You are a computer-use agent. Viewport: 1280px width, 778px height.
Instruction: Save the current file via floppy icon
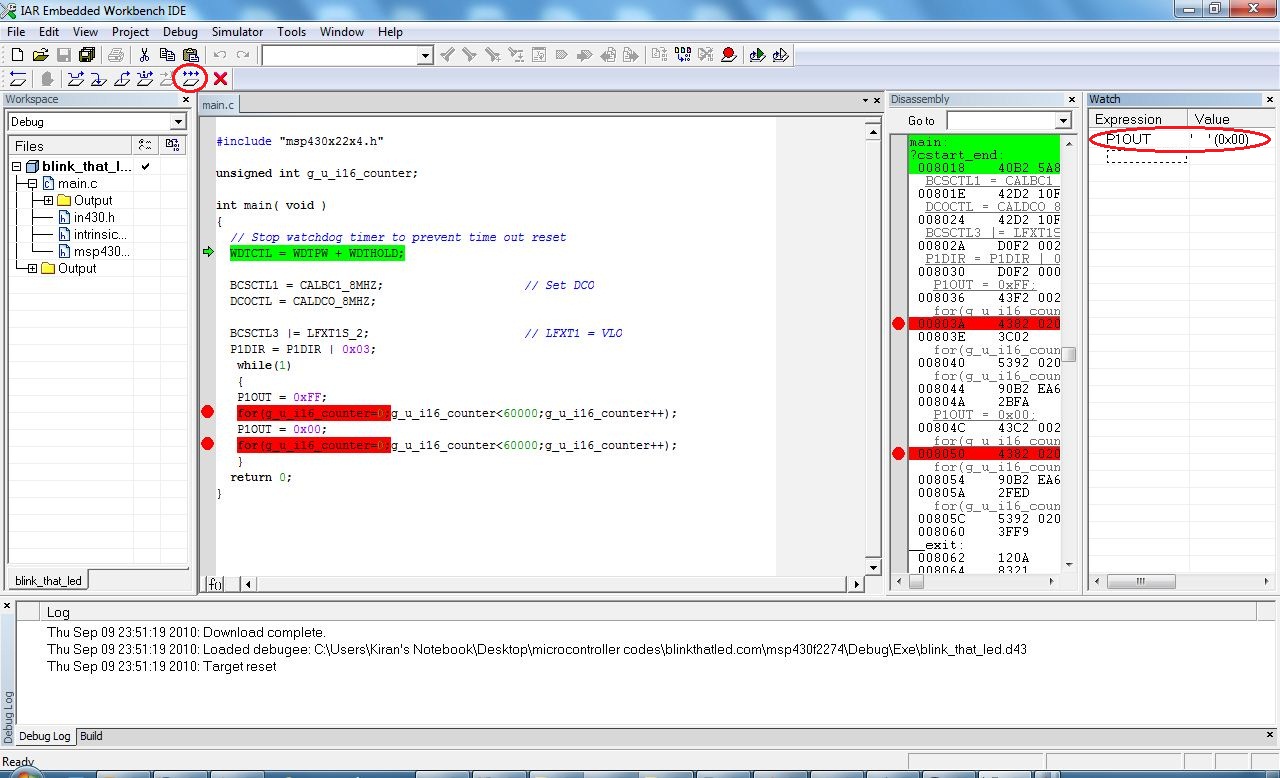64,55
